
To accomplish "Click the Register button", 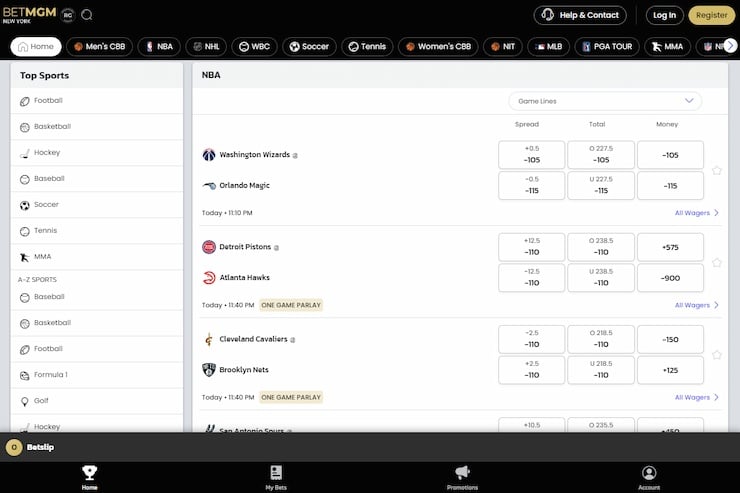I will point(712,15).
